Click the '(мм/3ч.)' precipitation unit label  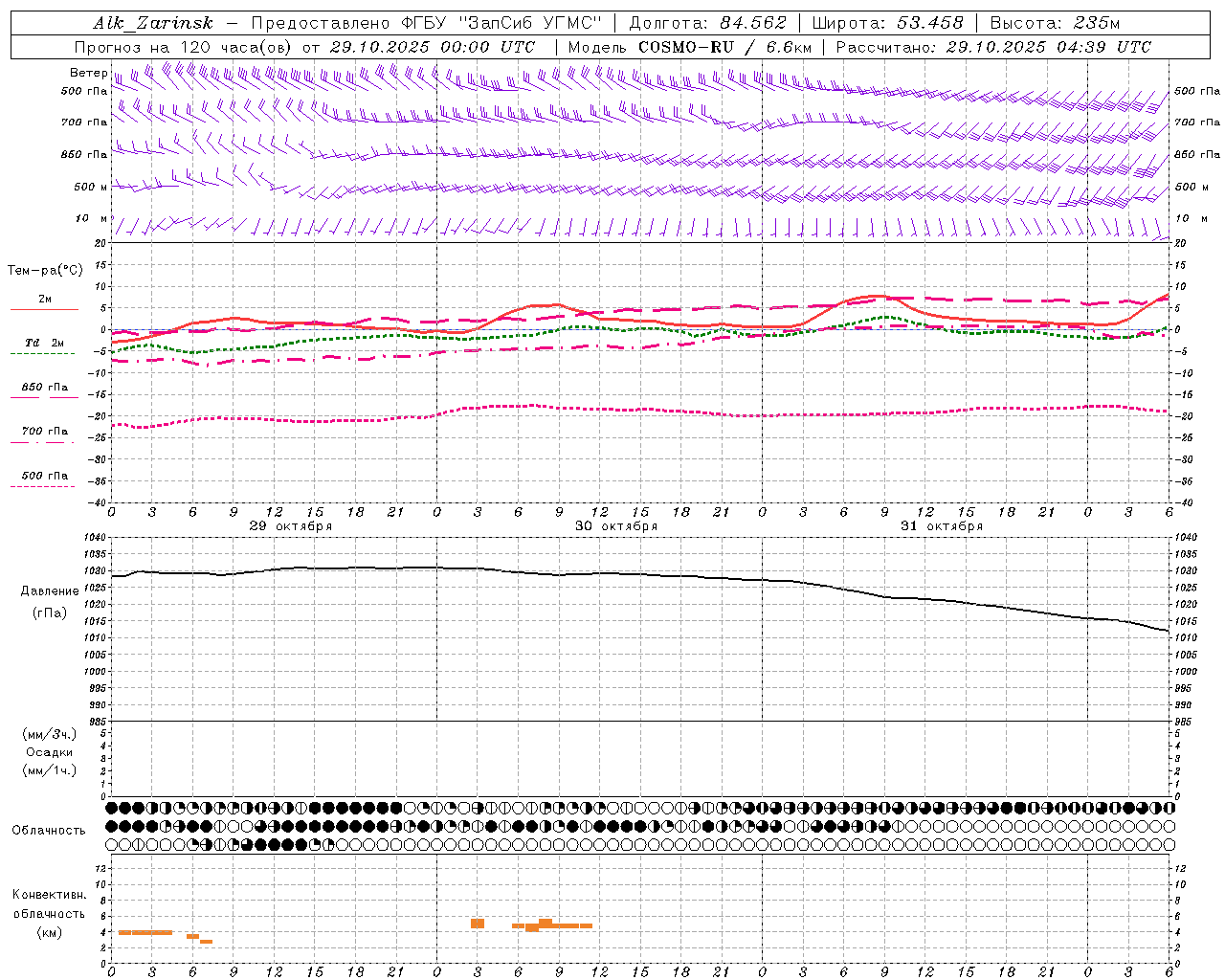click(50, 734)
